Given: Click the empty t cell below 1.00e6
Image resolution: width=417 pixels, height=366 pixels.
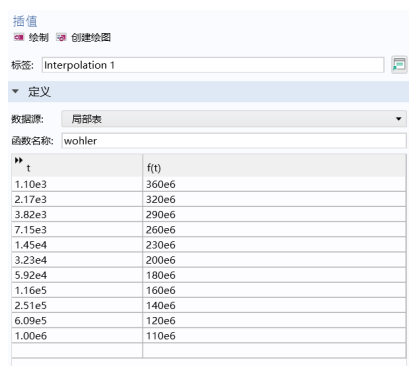Looking at the screenshot, I should click(x=77, y=351).
